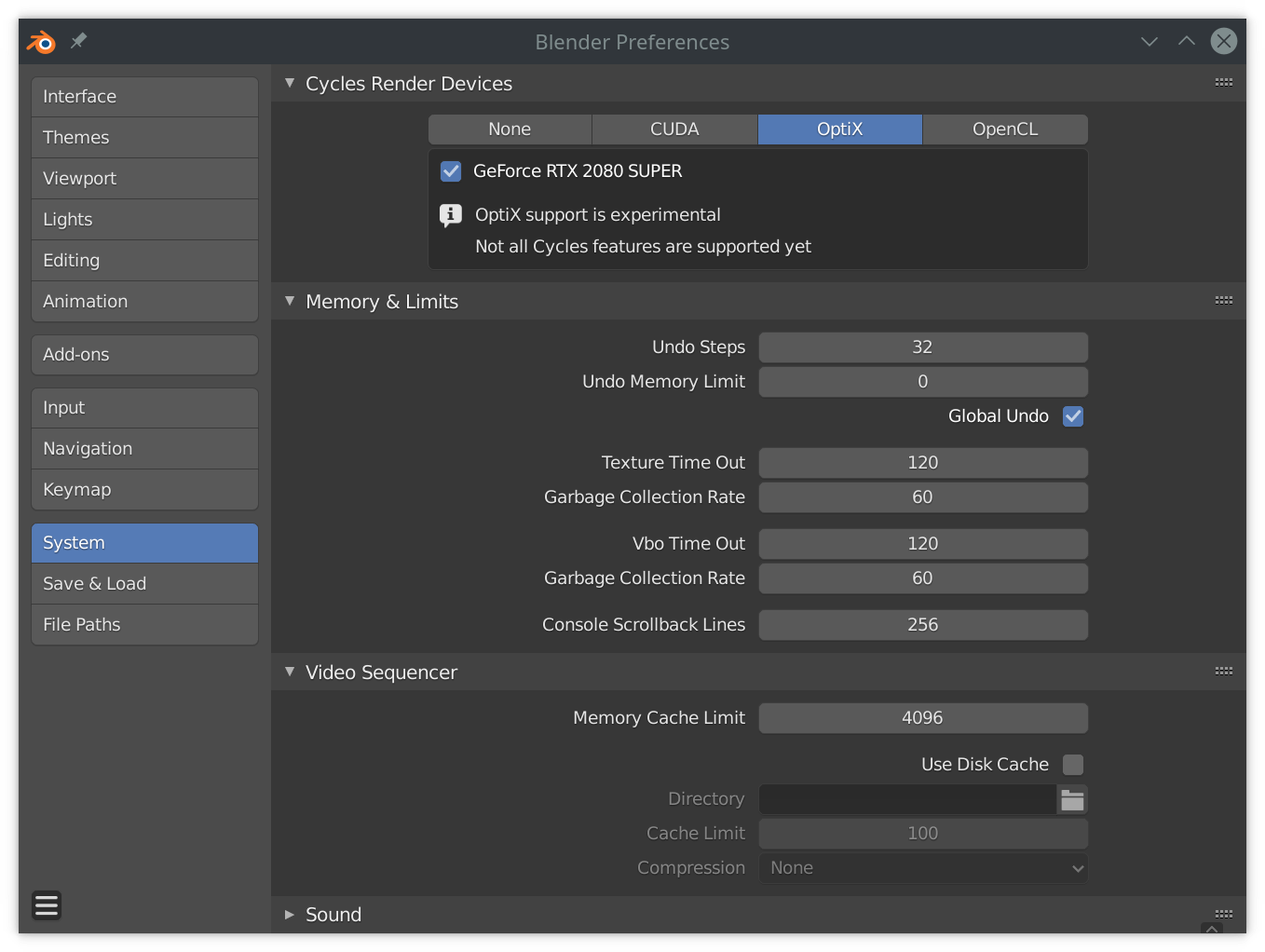Open the Themes preferences section
The width and height of the screenshot is (1265, 952).
144,138
